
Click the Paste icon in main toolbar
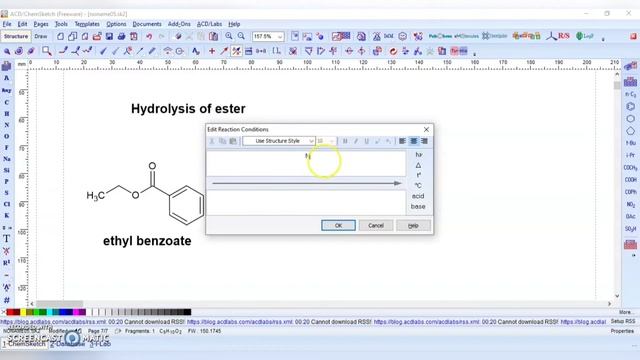point(213,36)
